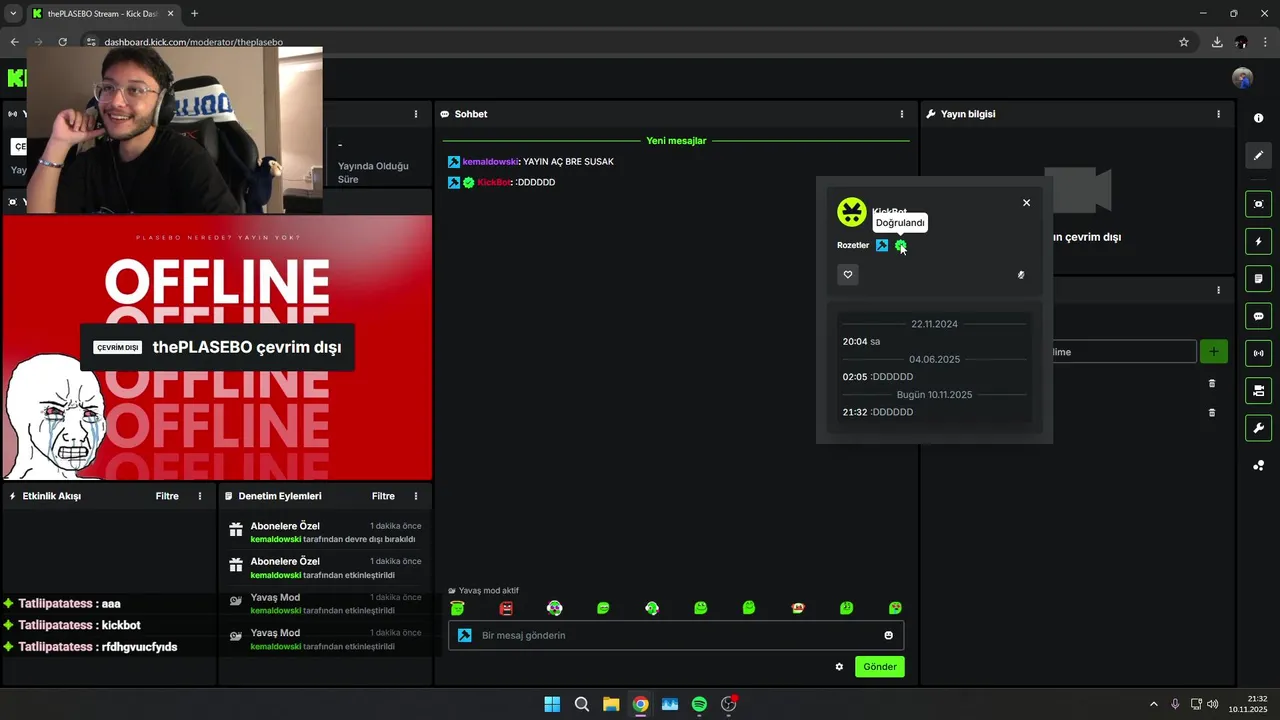The height and width of the screenshot is (720, 1280).
Task: Open the Etkinlik Akışı panel options menu
Action: [x=200, y=496]
